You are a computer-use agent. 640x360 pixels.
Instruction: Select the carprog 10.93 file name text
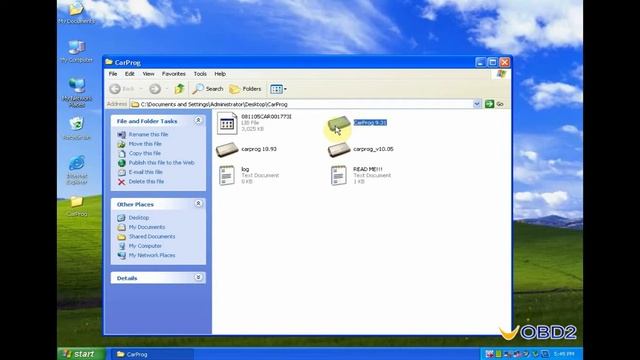(259, 149)
